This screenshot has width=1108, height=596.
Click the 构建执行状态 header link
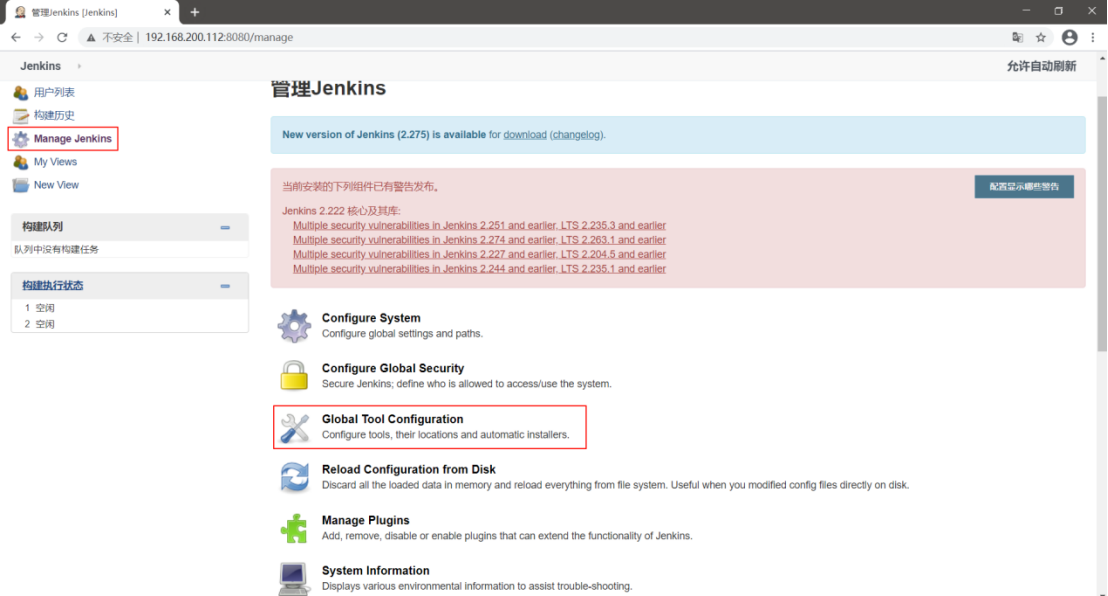tap(52, 286)
